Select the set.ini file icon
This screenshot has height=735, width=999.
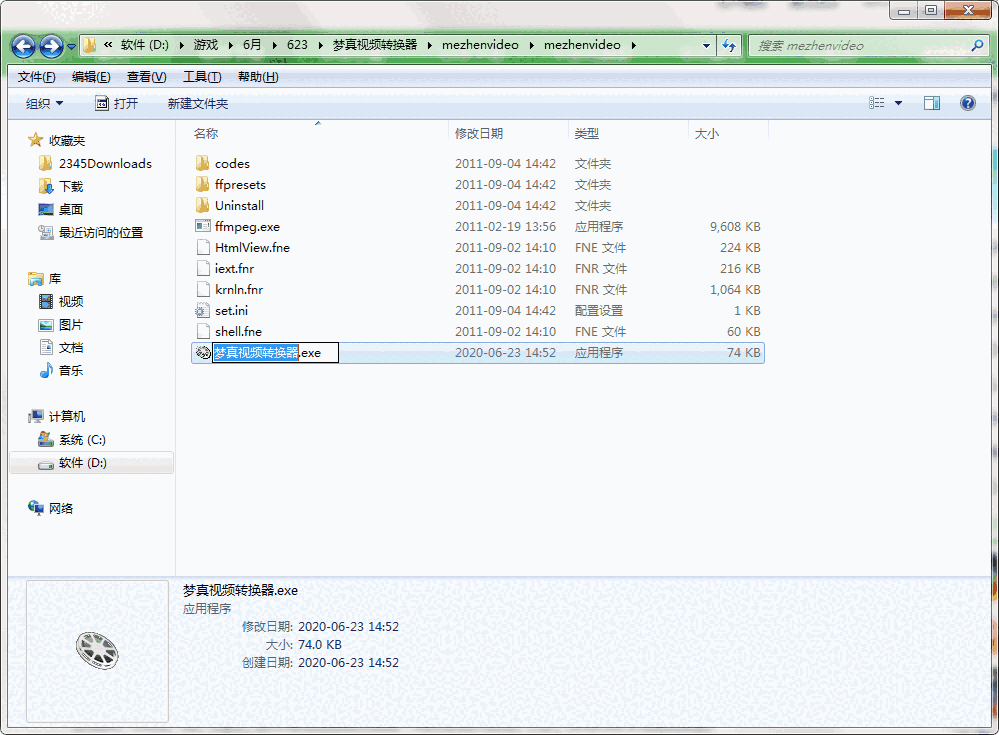(203, 310)
